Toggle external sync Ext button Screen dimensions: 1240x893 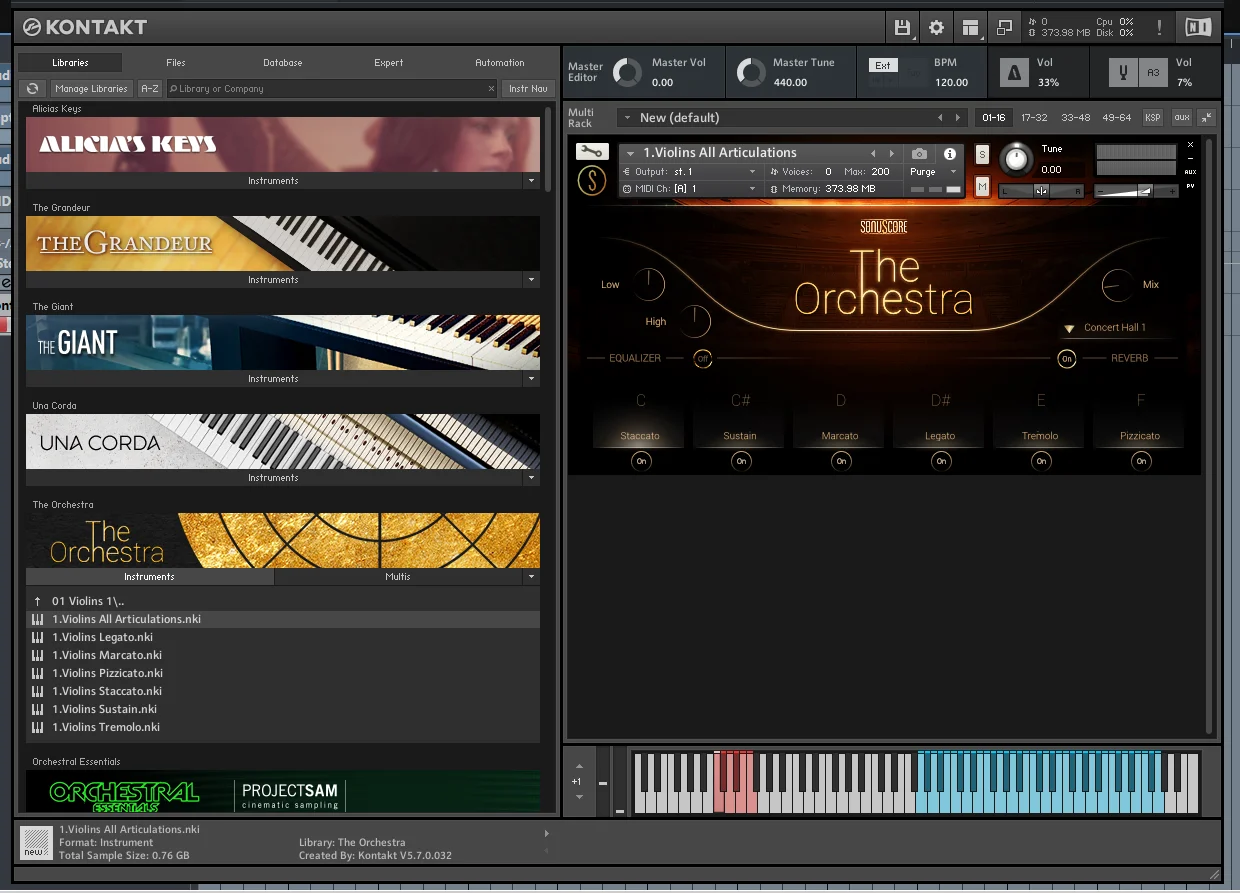883,65
